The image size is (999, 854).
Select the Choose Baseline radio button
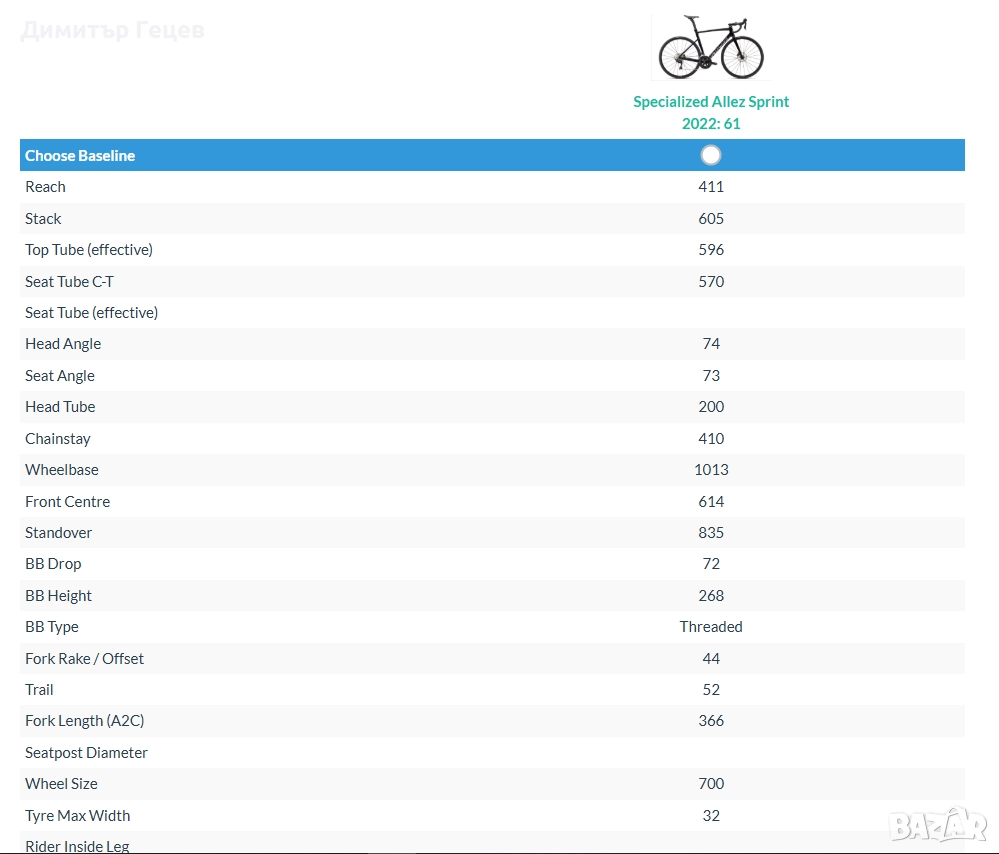tap(711, 155)
